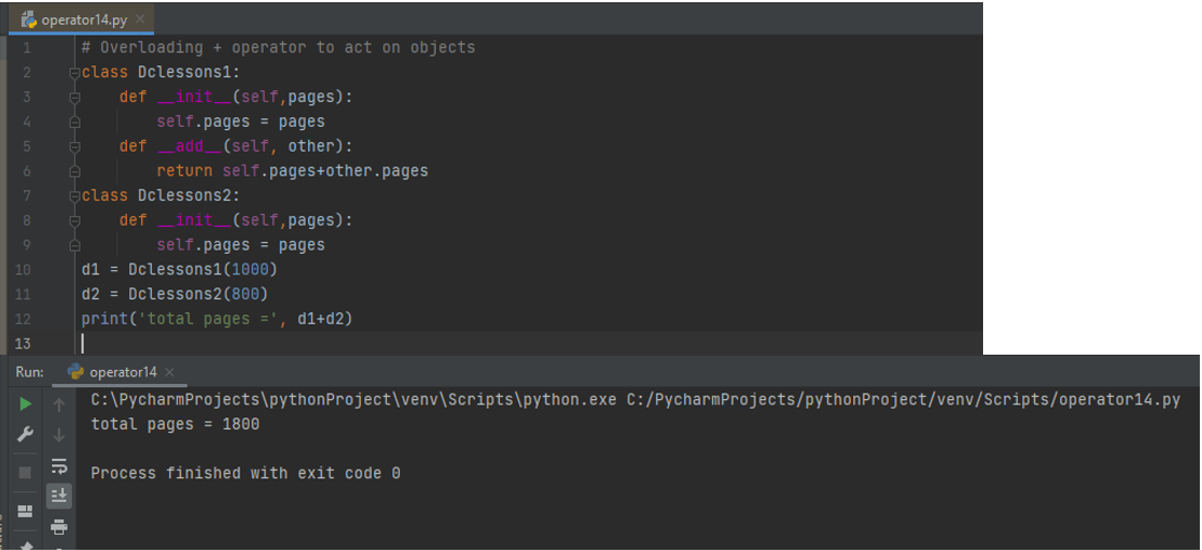Click the up stack trace arrow

point(59,405)
